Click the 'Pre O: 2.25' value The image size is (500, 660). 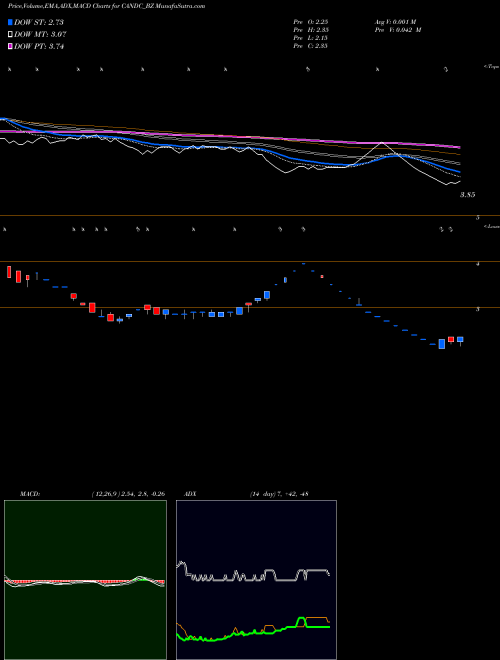311,22
